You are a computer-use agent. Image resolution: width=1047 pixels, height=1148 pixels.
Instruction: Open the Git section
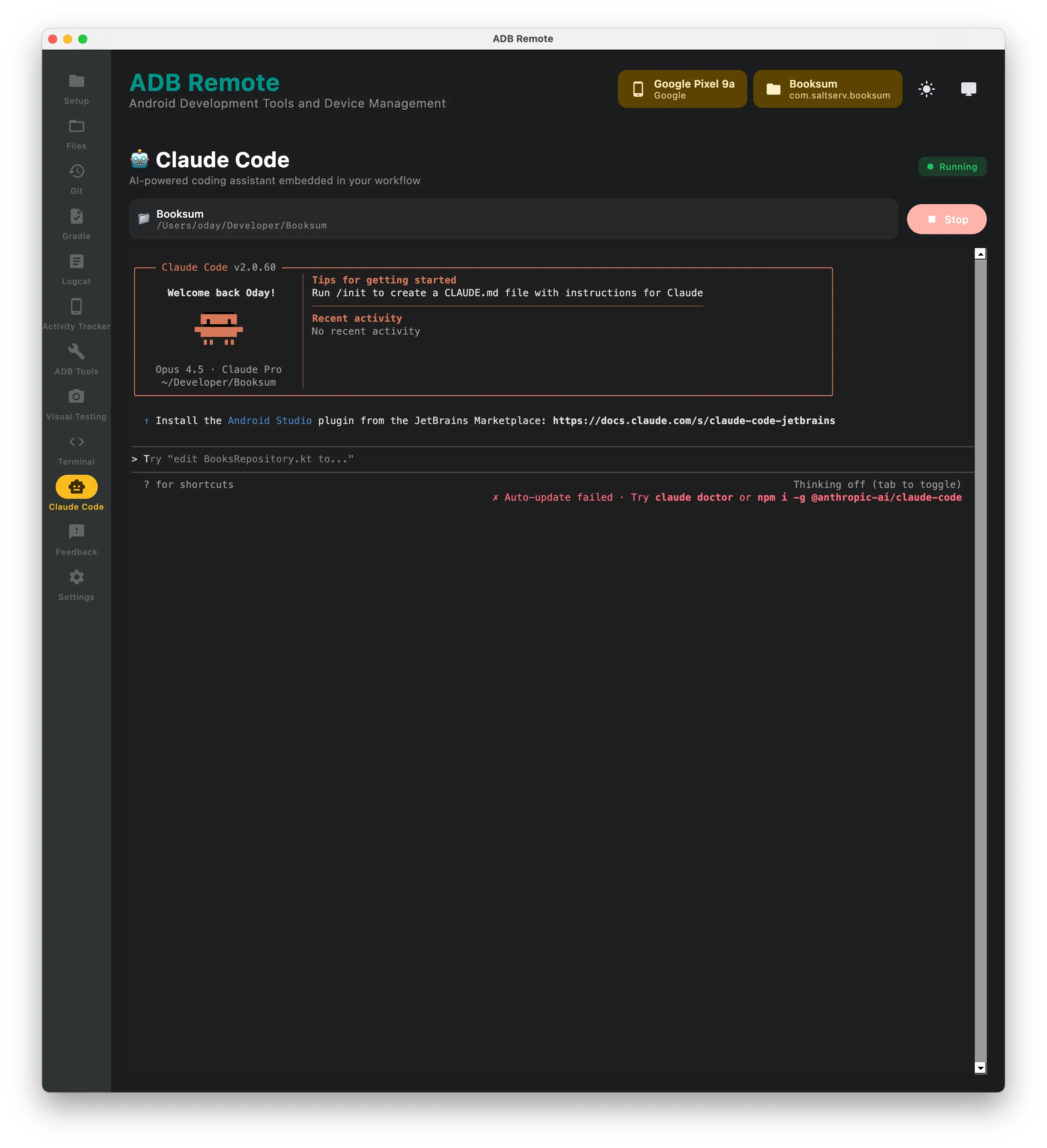pyautogui.click(x=76, y=179)
